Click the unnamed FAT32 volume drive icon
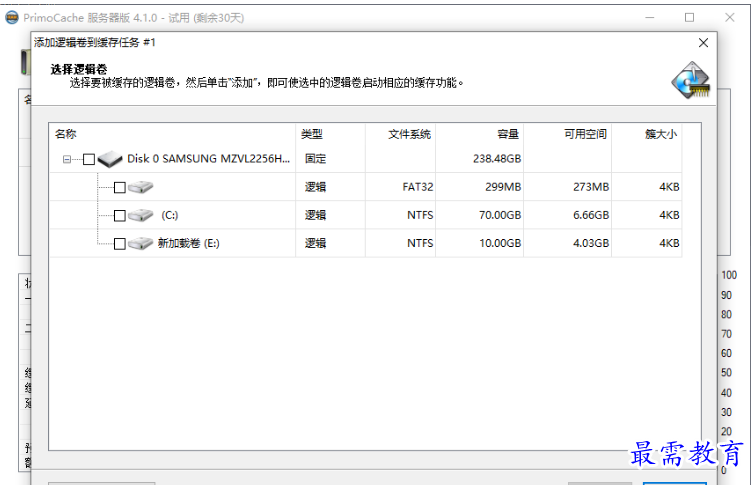The height and width of the screenshot is (485, 752). tap(141, 187)
